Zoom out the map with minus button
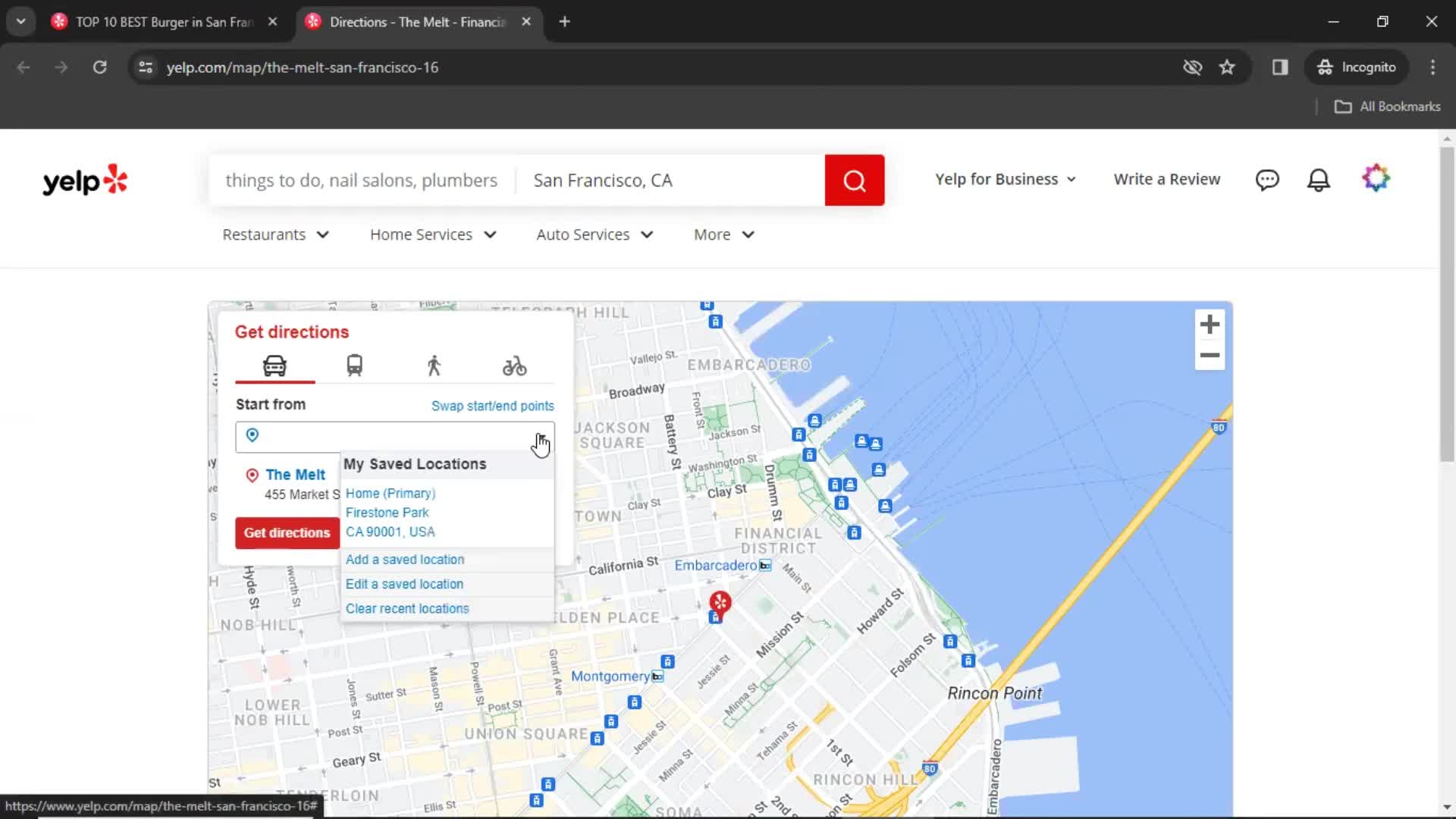 pos(1210,355)
